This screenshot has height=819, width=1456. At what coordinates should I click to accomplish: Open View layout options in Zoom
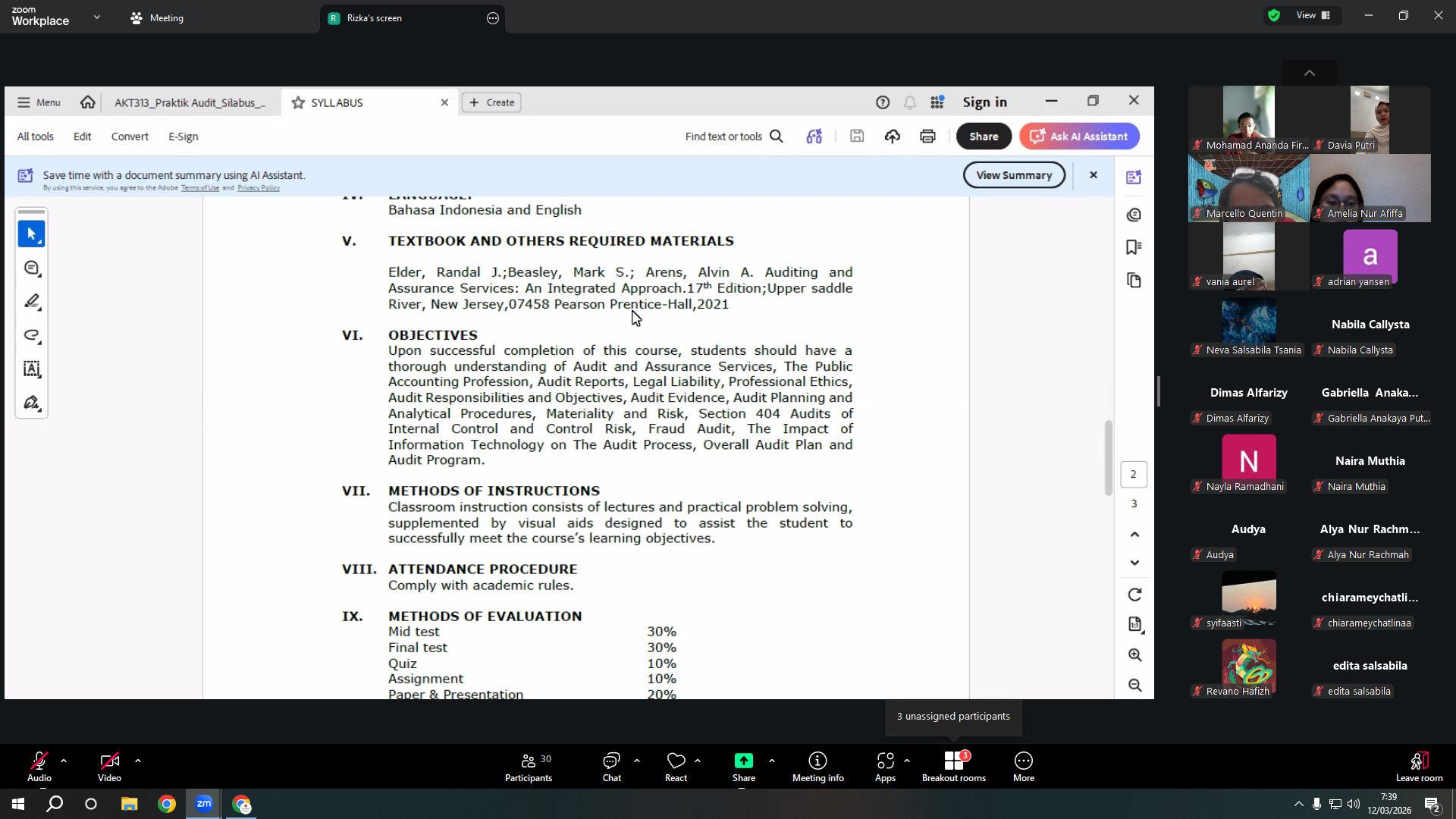tap(1313, 15)
